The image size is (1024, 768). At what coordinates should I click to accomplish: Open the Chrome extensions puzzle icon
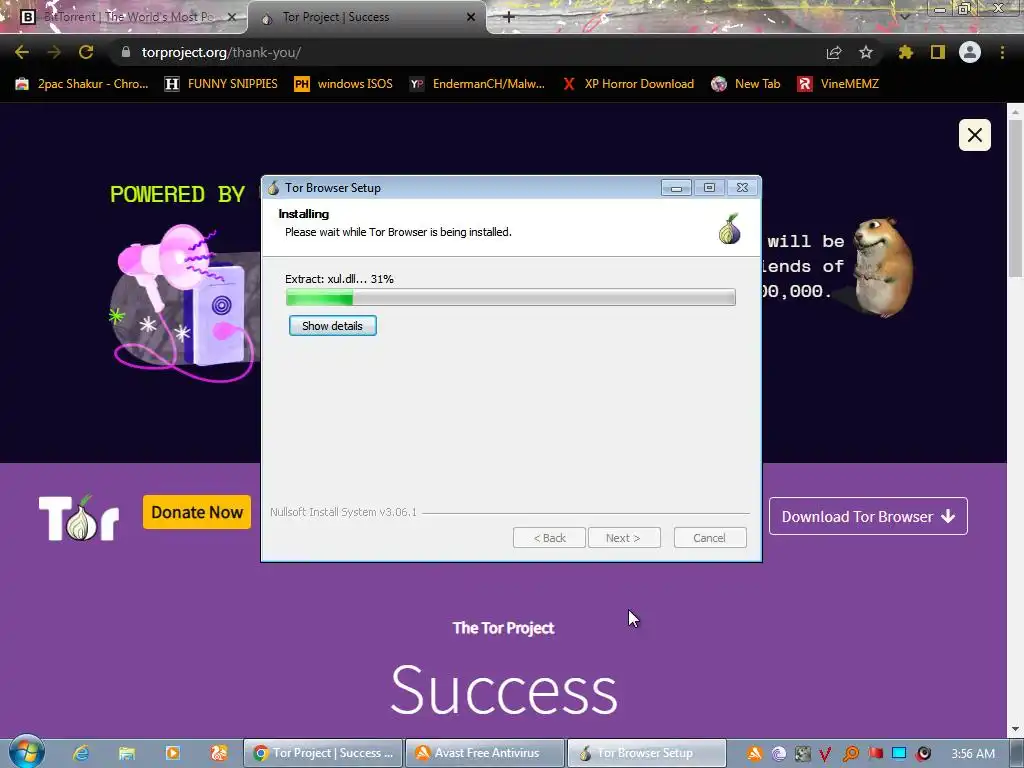pos(906,52)
